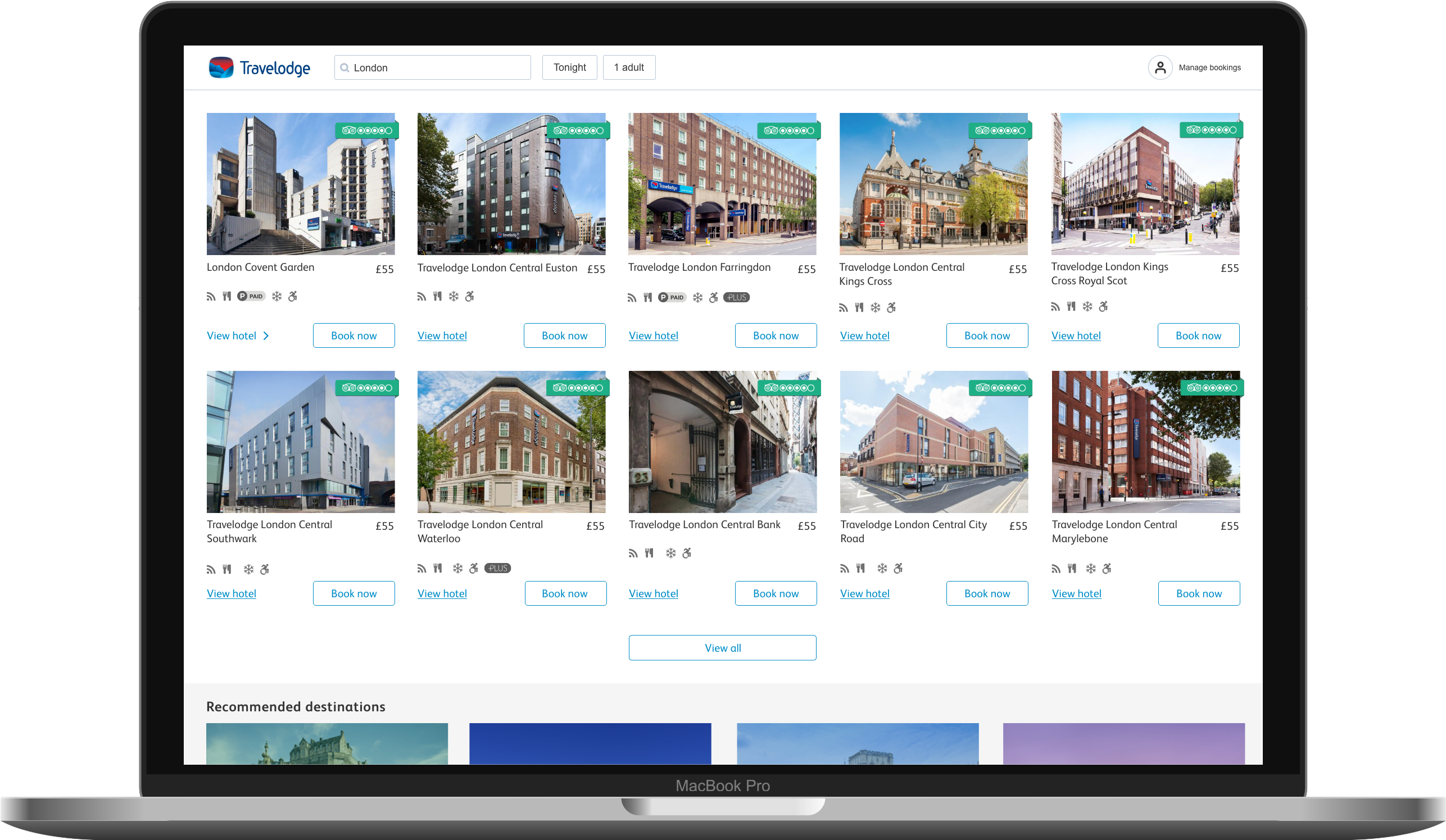Click the air conditioning icon under London Covent Garden

pyautogui.click(x=276, y=297)
